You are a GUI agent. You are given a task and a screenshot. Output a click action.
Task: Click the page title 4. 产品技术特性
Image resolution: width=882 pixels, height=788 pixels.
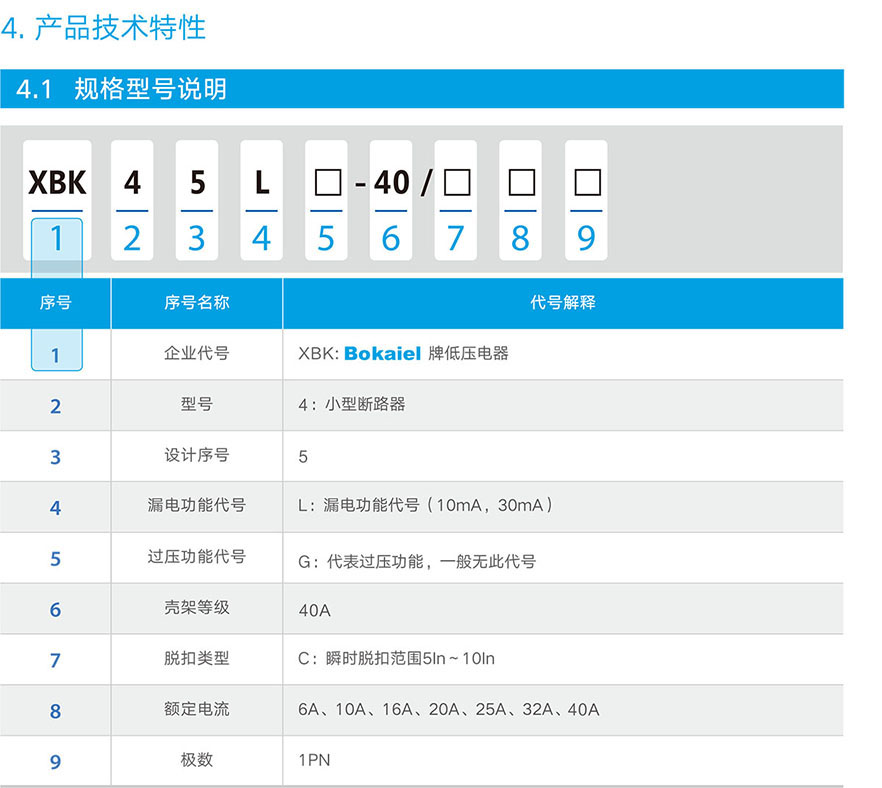[104, 28]
